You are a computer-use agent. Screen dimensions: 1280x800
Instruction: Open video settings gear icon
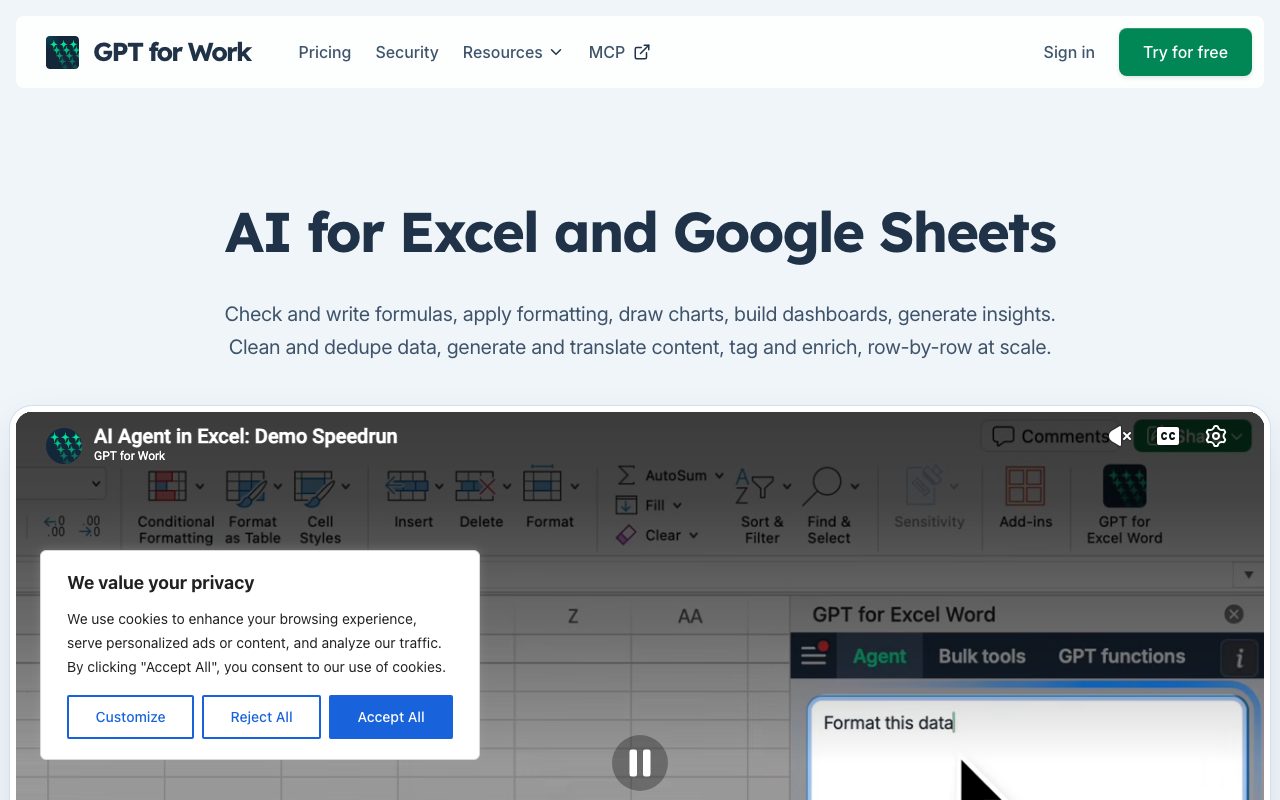point(1216,436)
